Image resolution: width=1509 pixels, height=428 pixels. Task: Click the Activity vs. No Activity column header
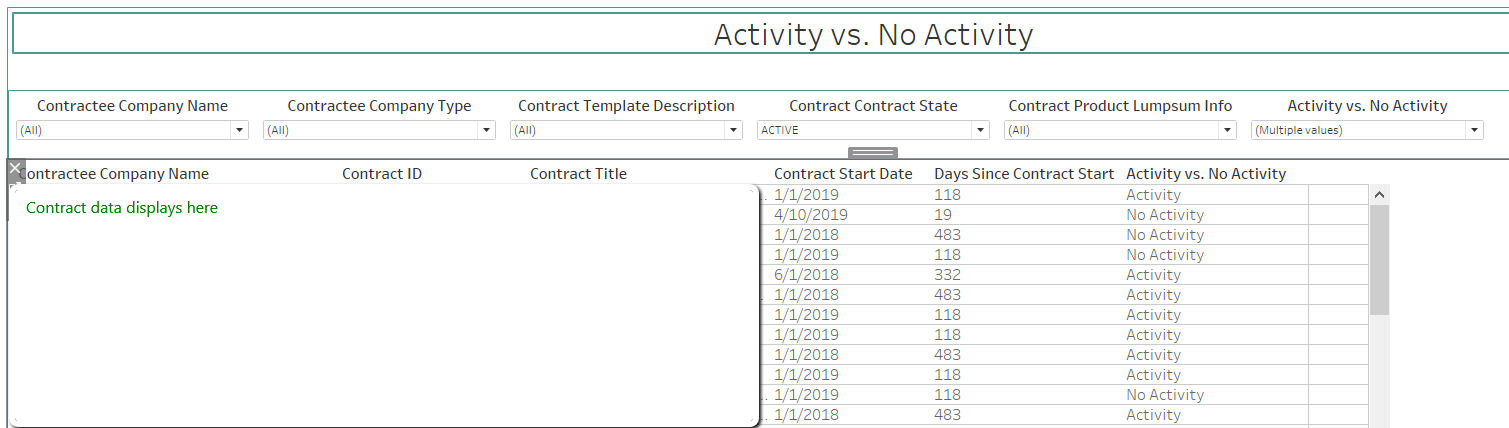(1205, 174)
